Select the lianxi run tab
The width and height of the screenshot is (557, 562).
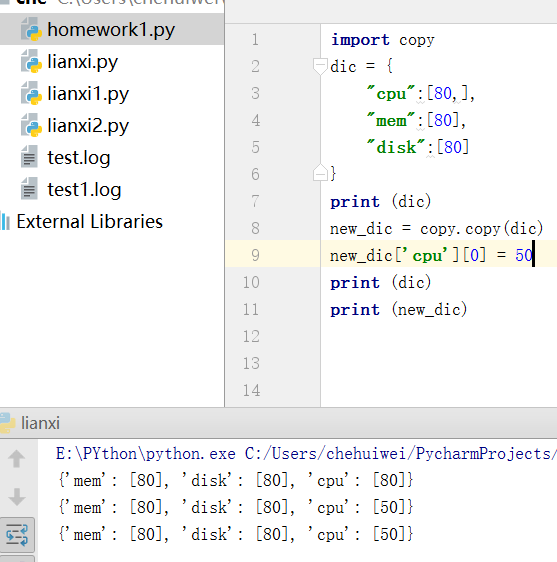click(x=40, y=423)
